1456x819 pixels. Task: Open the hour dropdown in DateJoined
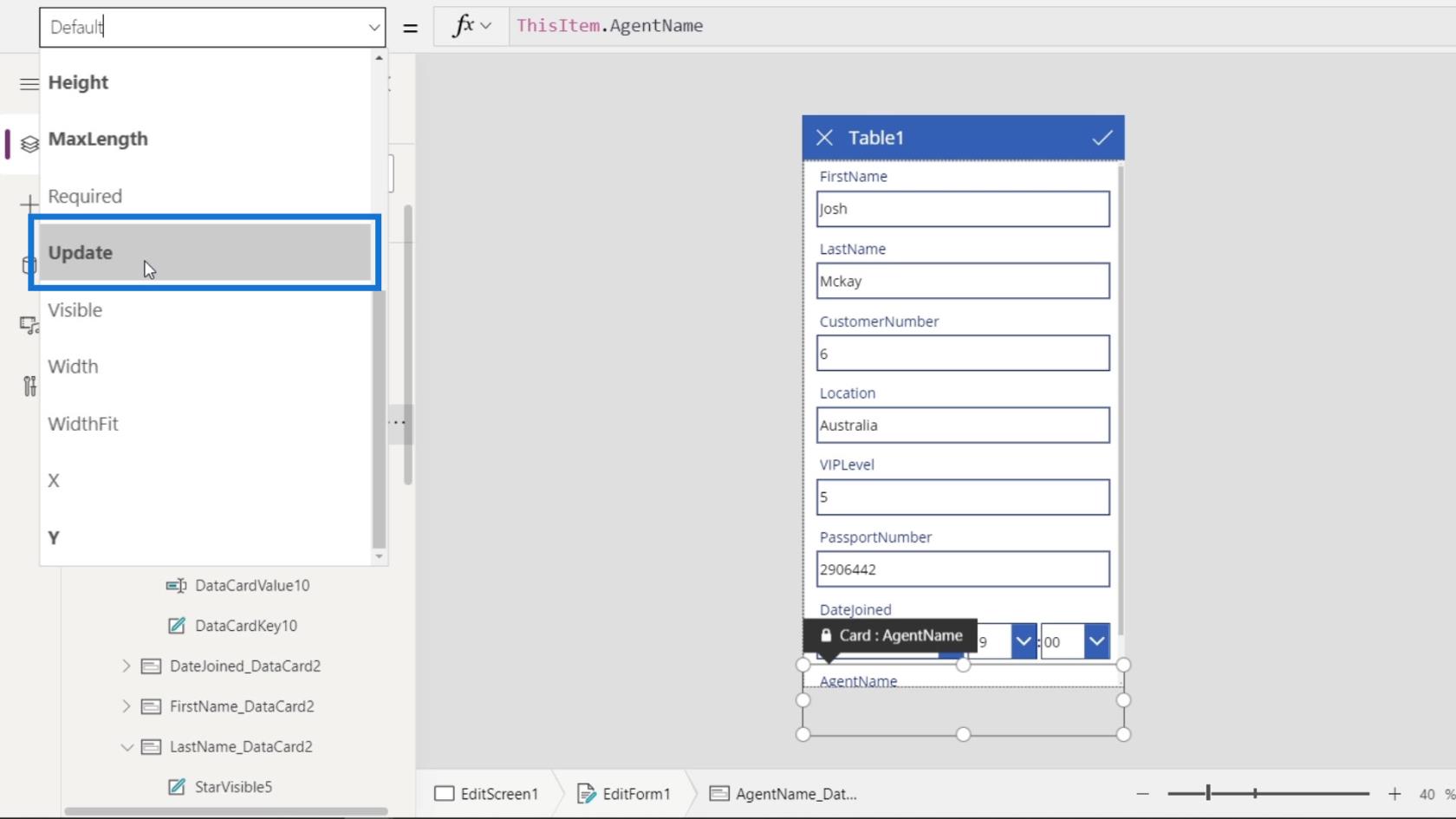[x=1024, y=642]
